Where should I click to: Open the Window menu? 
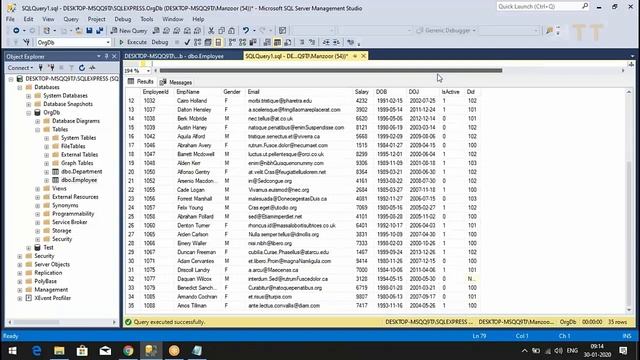(x=173, y=19)
